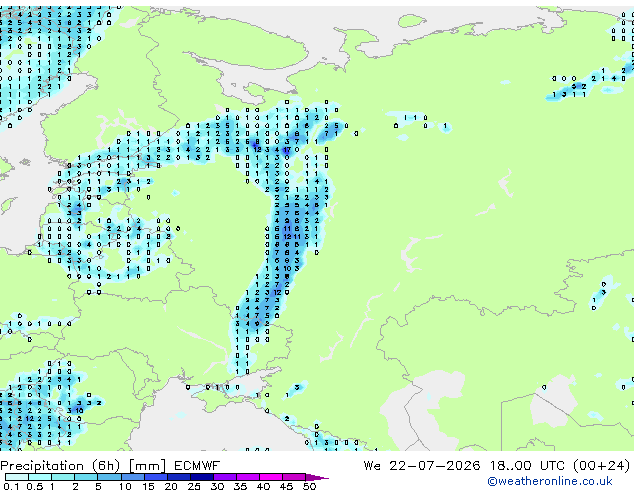Click the legend swatch between 0.5 and 1
Image resolution: width=634 pixels, height=490 pixels.
pyautogui.click(x=40, y=477)
